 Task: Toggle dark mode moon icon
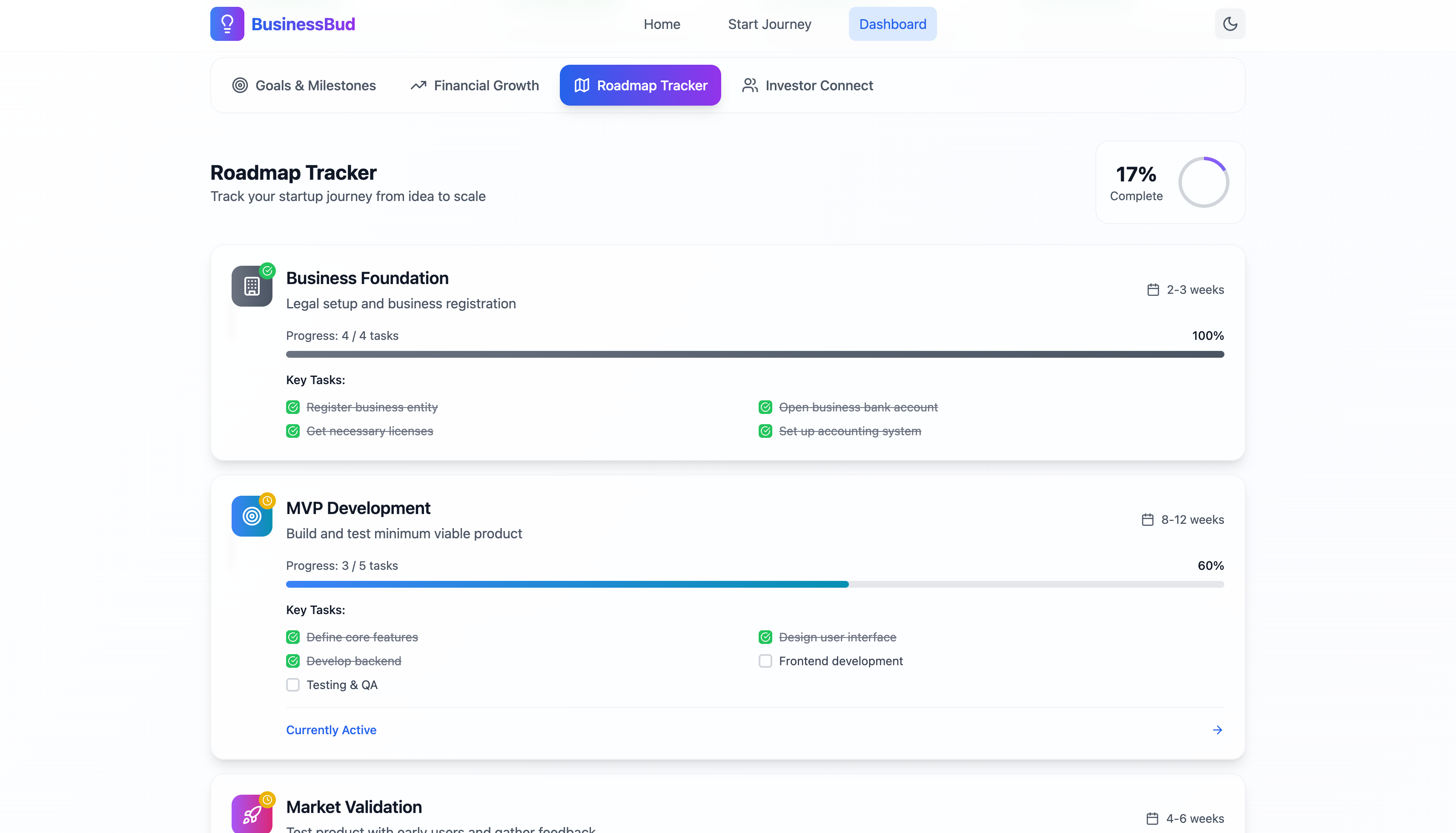(1230, 24)
